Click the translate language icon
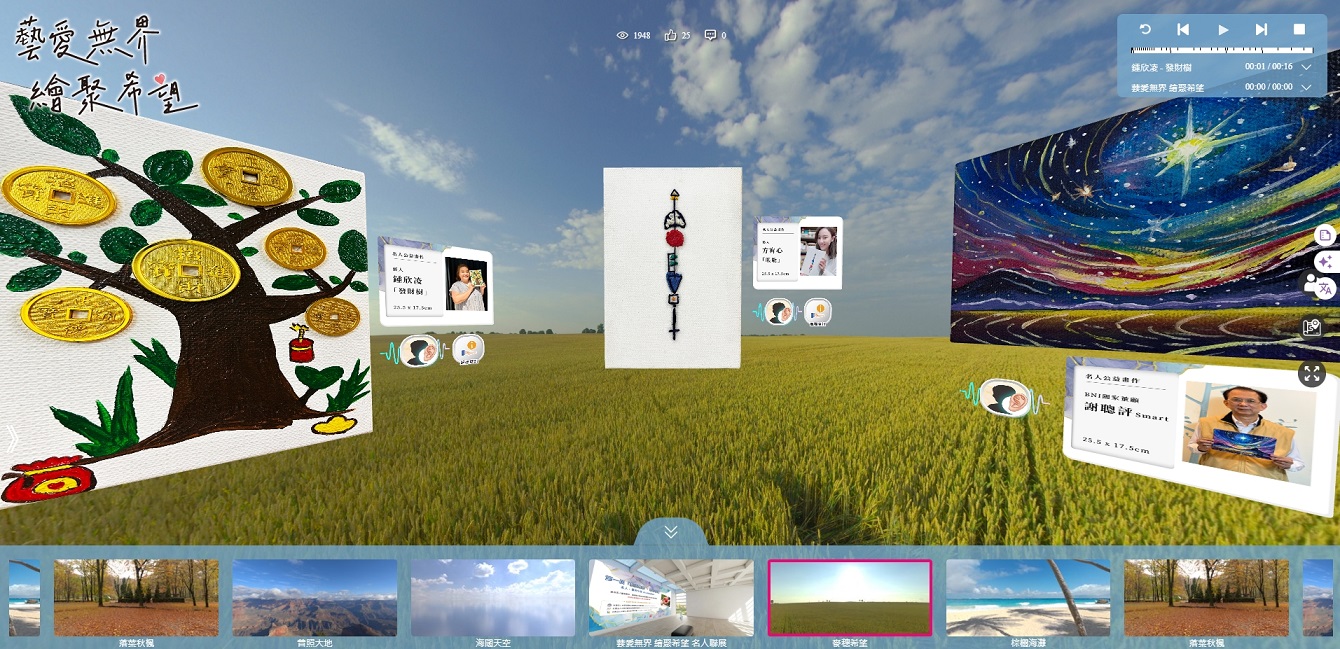Screen dimensions: 1340x649 [x=1325, y=288]
